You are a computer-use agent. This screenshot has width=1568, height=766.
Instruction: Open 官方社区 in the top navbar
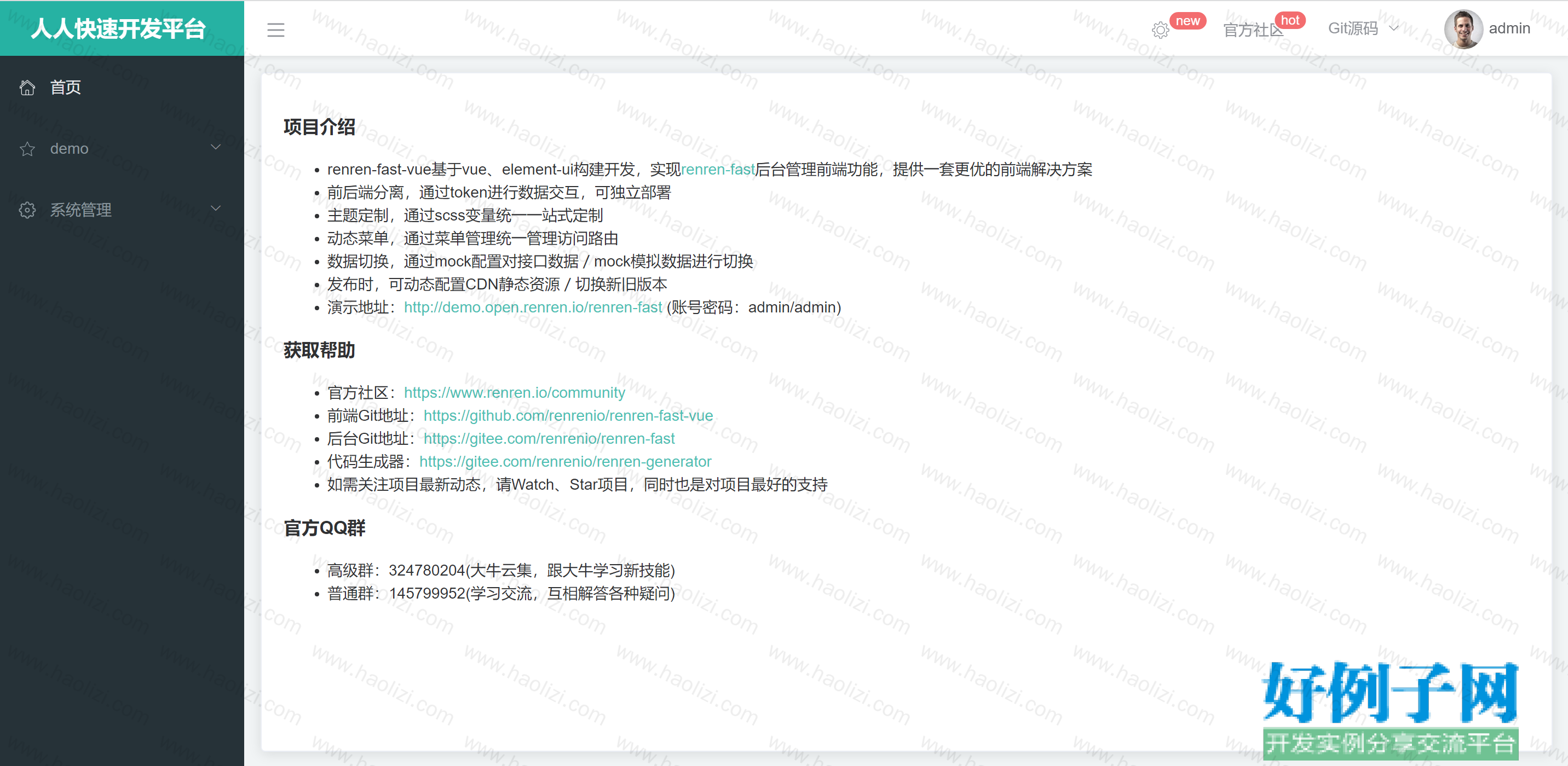point(1253,30)
